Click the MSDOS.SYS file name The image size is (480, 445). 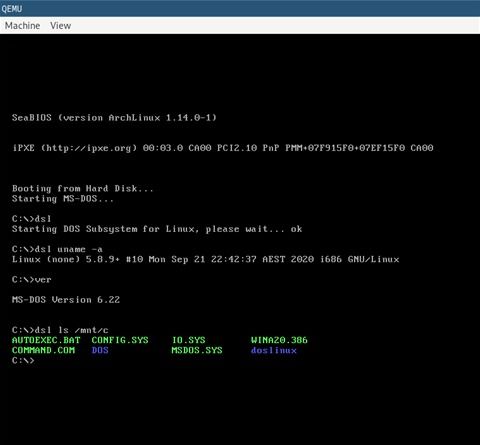click(x=197, y=350)
